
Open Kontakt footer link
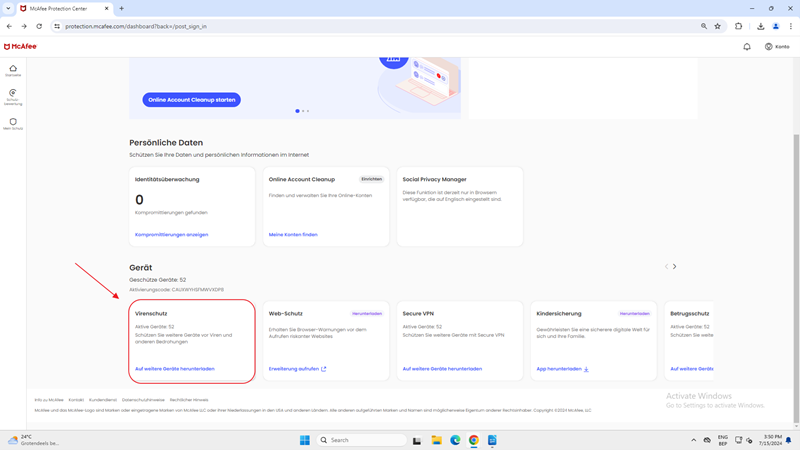pyautogui.click(x=76, y=400)
